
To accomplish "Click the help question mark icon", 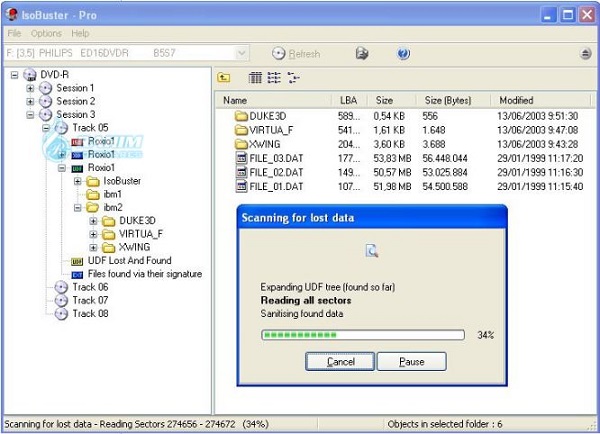I will coord(404,54).
